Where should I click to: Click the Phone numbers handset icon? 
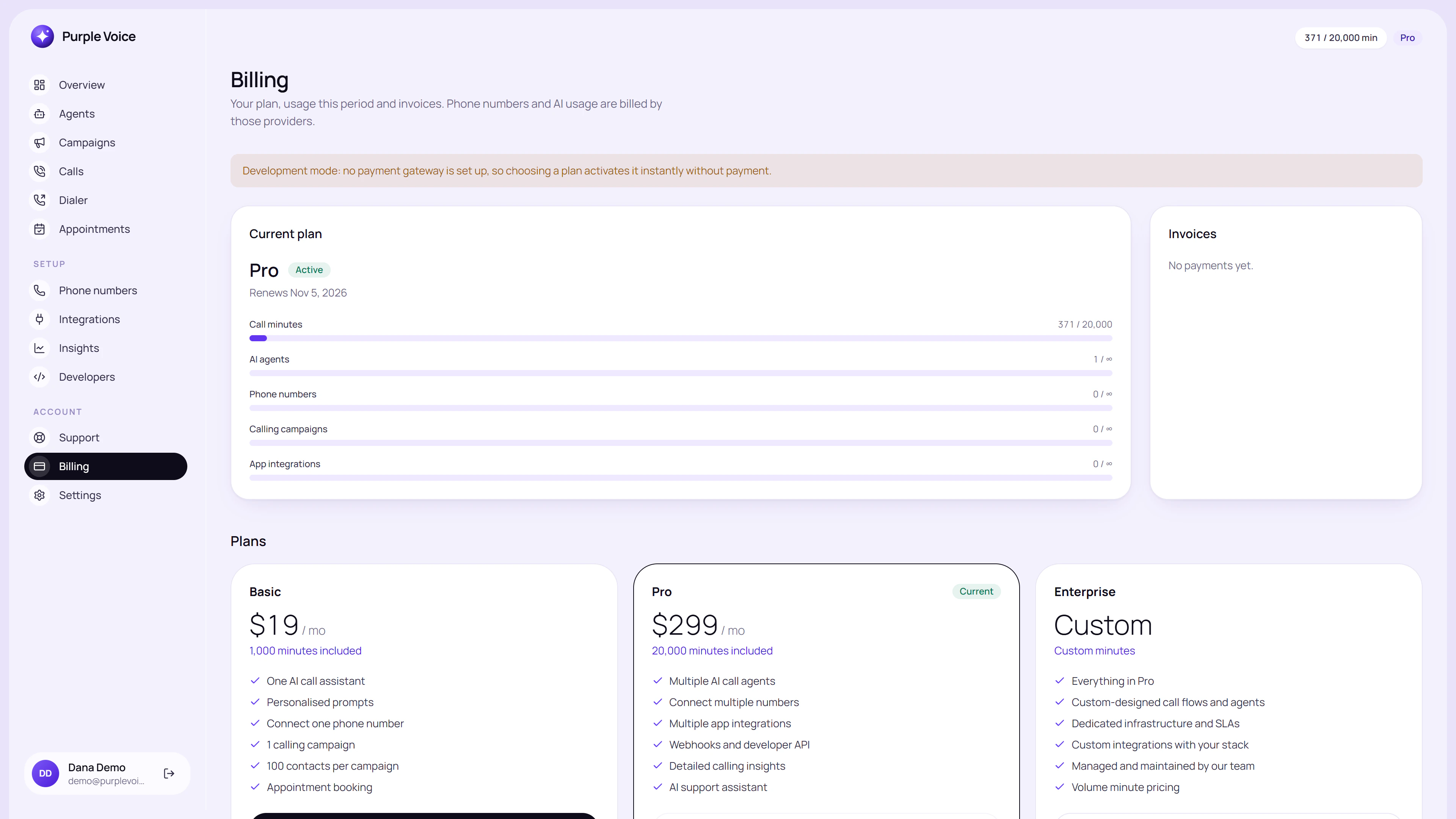(39, 290)
